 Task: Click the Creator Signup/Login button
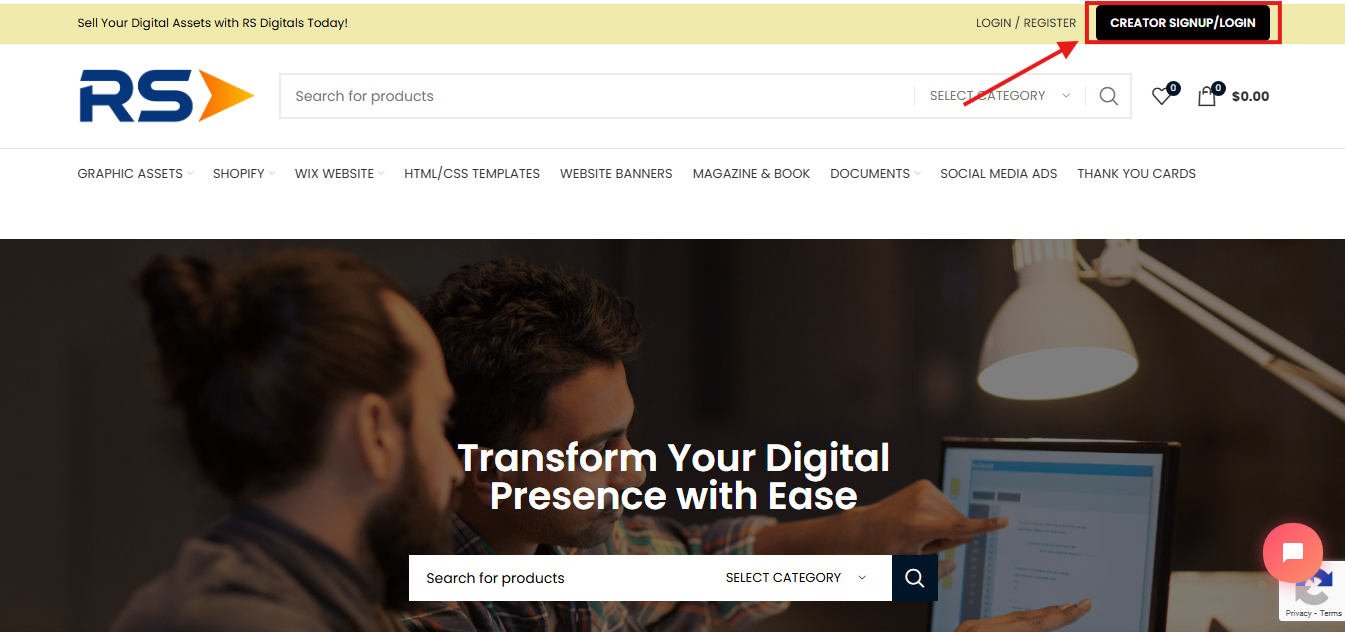(1183, 23)
